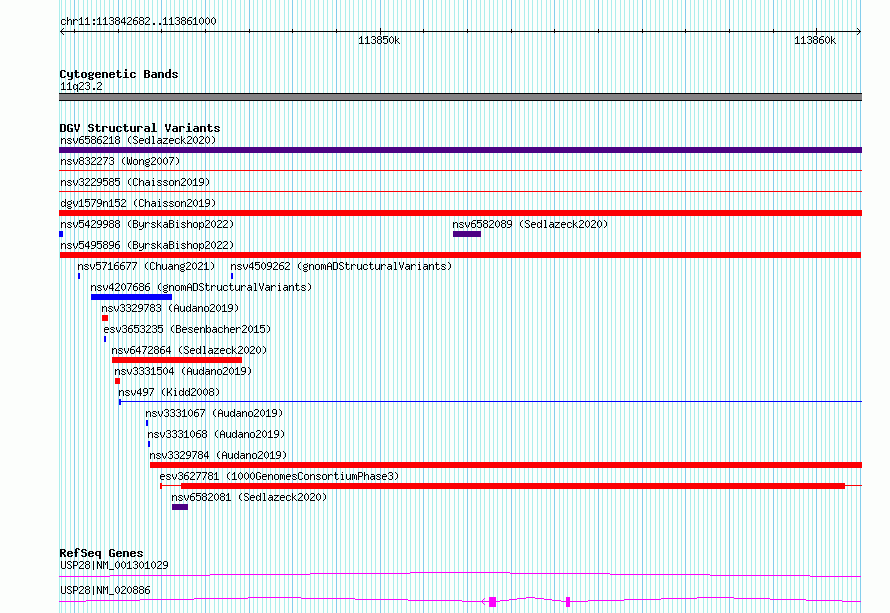Open the nsv5716677 (Chuang2021) label
This screenshot has height=613, width=890.
click(x=146, y=266)
